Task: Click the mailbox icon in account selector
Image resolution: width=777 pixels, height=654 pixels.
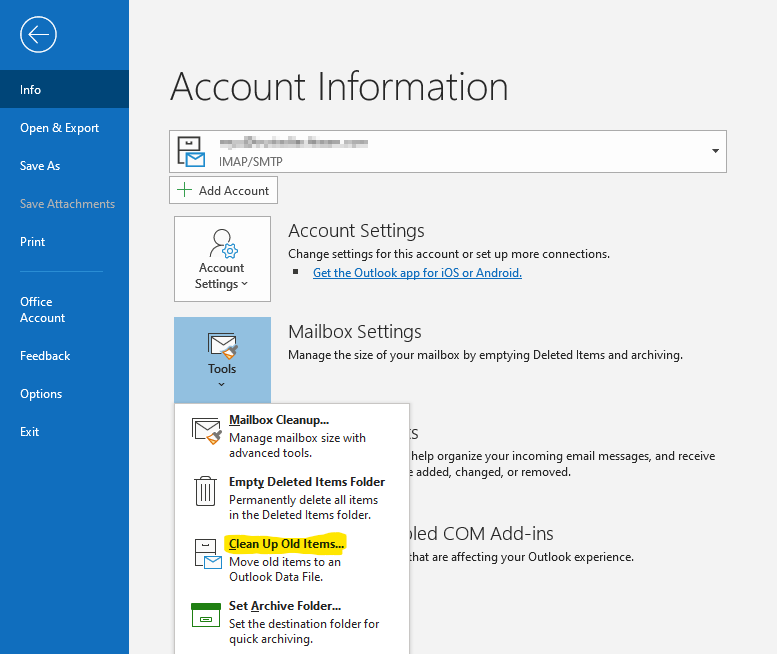Action: tap(191, 152)
